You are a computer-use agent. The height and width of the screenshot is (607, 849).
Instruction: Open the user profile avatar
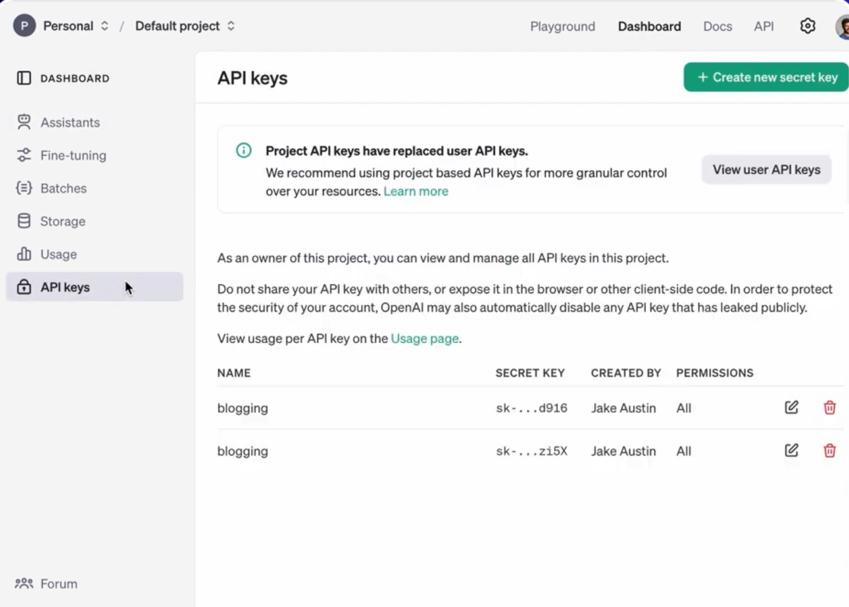click(842, 26)
